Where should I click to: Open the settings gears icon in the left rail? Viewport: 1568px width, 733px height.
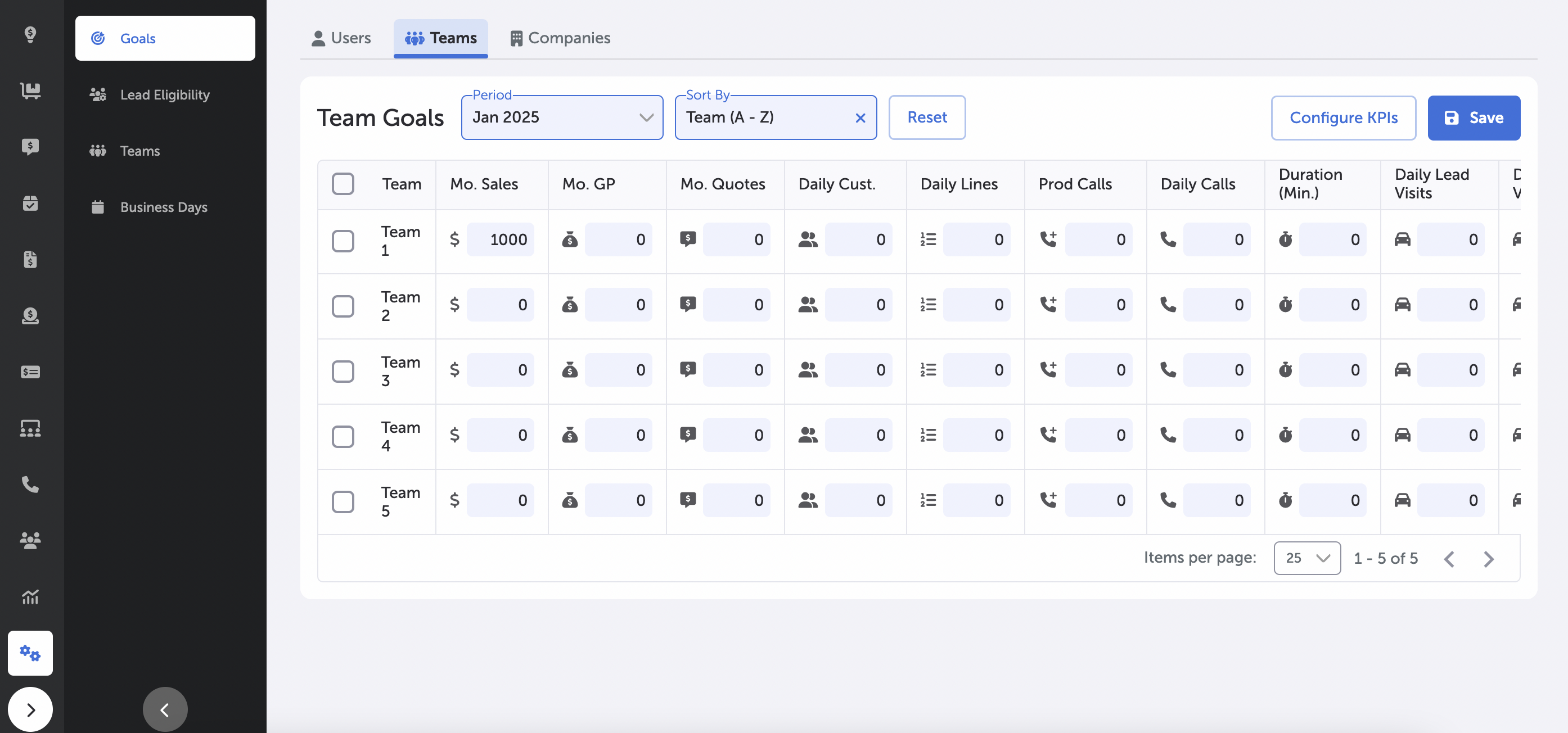[x=30, y=653]
